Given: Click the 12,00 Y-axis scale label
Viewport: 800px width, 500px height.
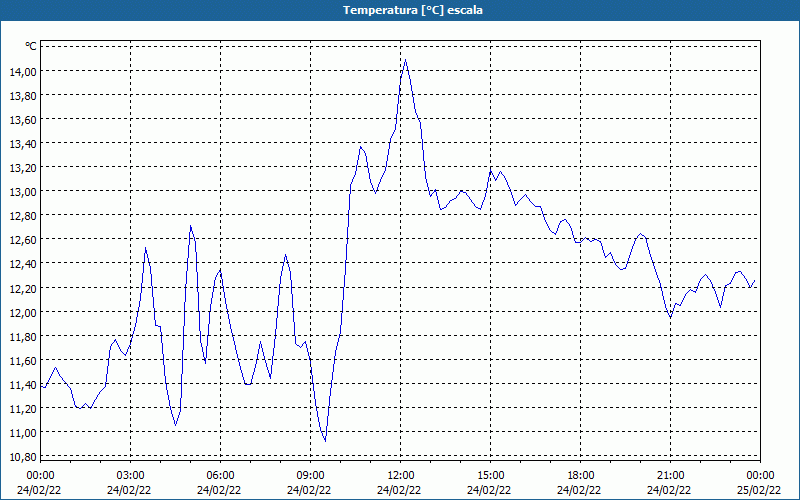Looking at the screenshot, I should 23,312.
